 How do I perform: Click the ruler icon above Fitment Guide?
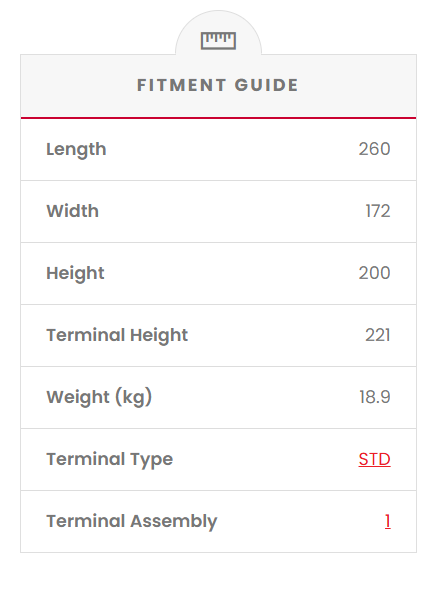point(218,40)
